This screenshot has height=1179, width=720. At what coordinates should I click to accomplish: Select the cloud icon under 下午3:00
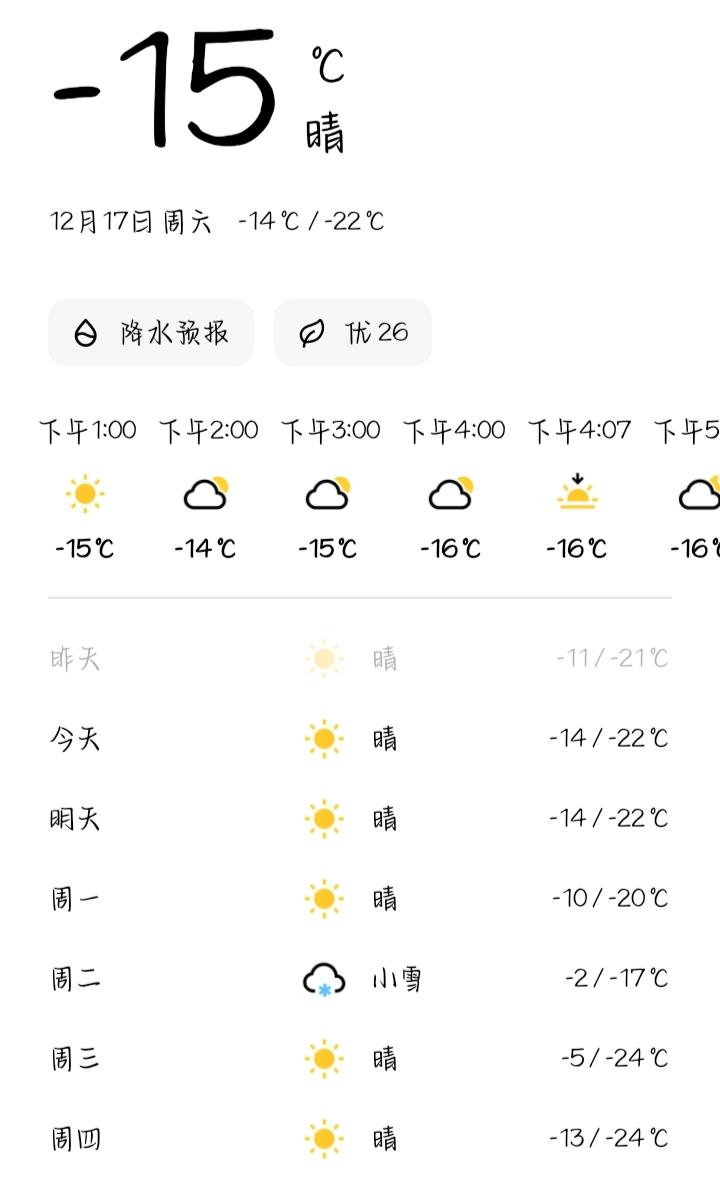(x=328, y=493)
